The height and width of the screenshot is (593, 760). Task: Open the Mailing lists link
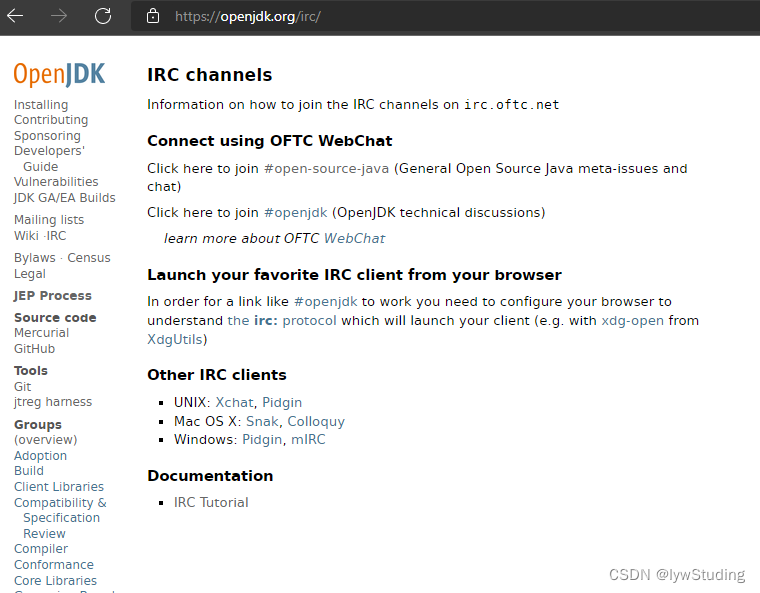click(48, 220)
